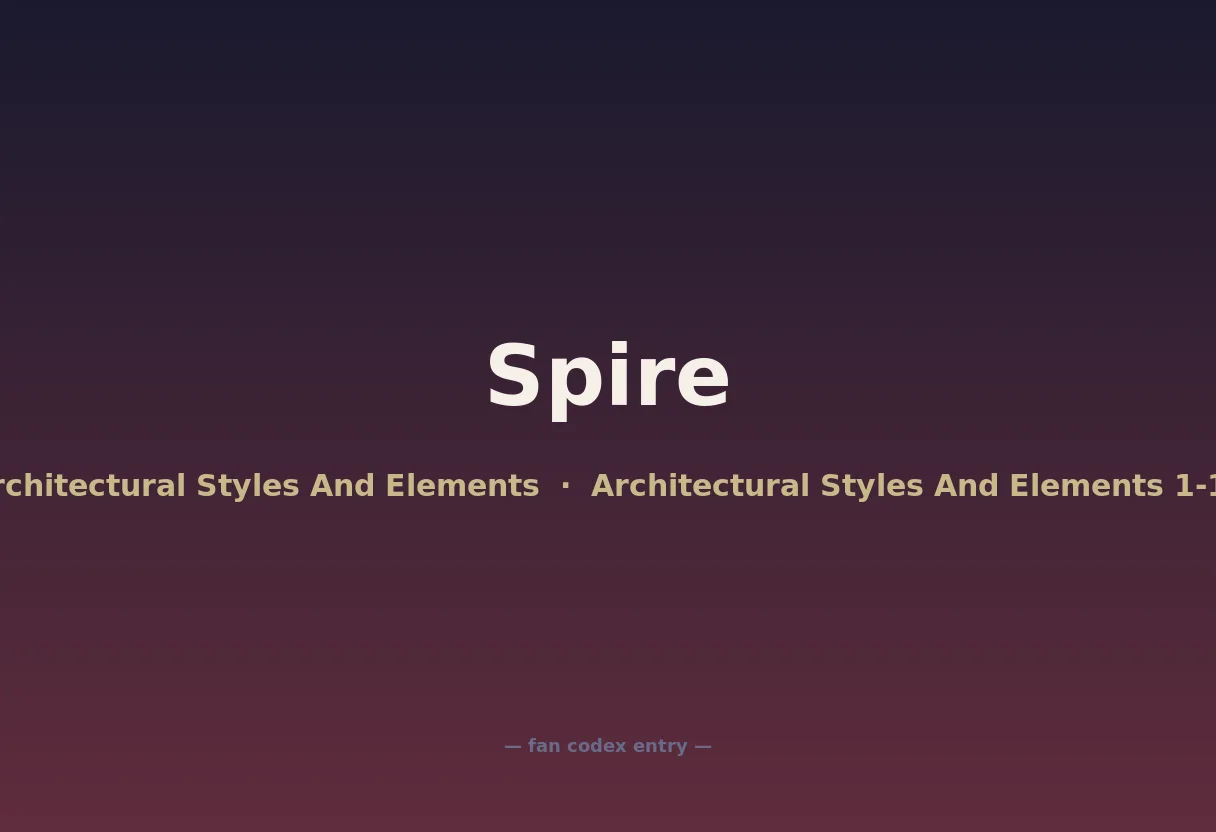Click the "— fan codex entry —" footer text
Screen dimensions: 1216x832
(608, 746)
